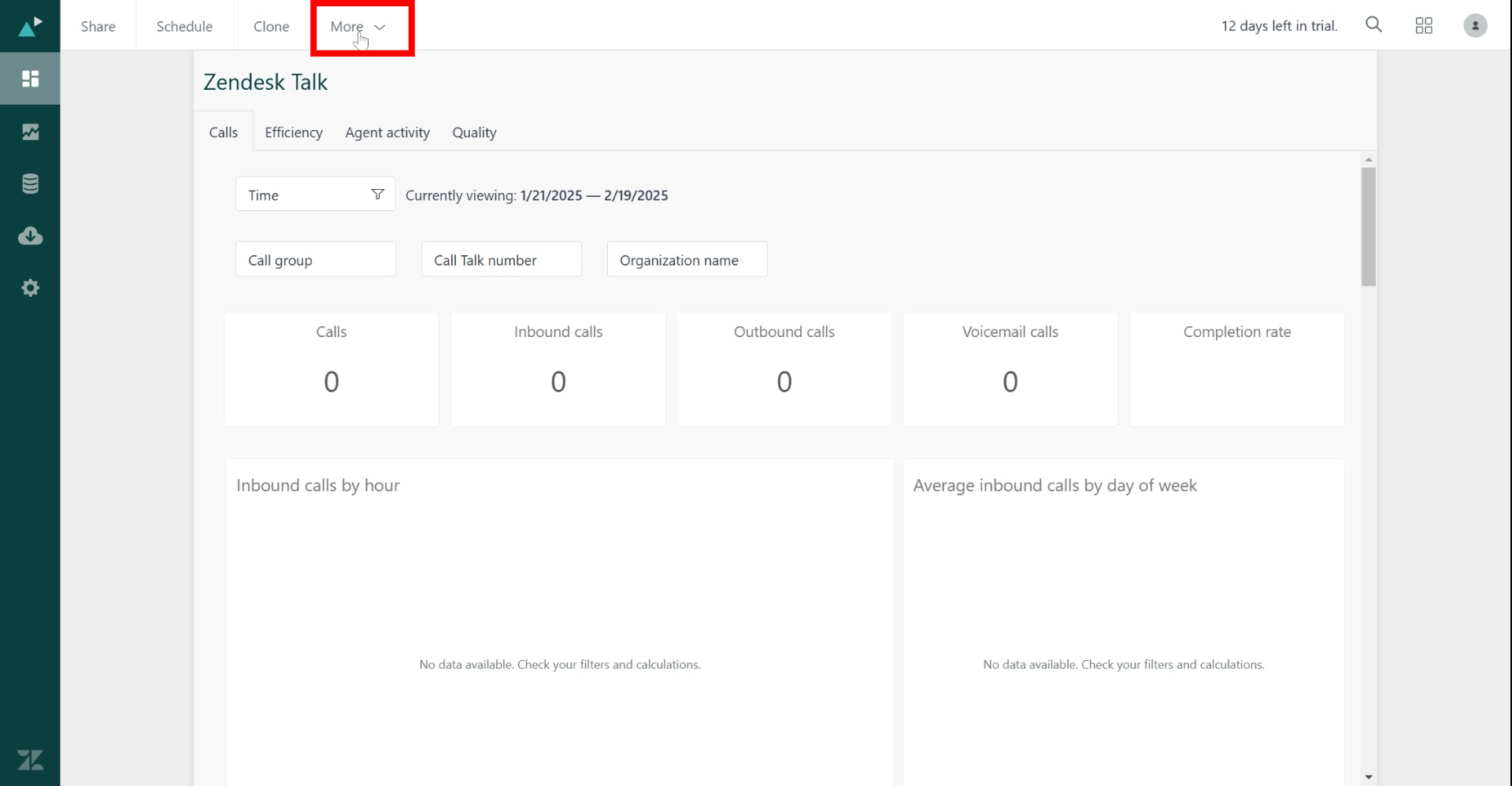Open the settings gear icon in sidebar

point(30,288)
